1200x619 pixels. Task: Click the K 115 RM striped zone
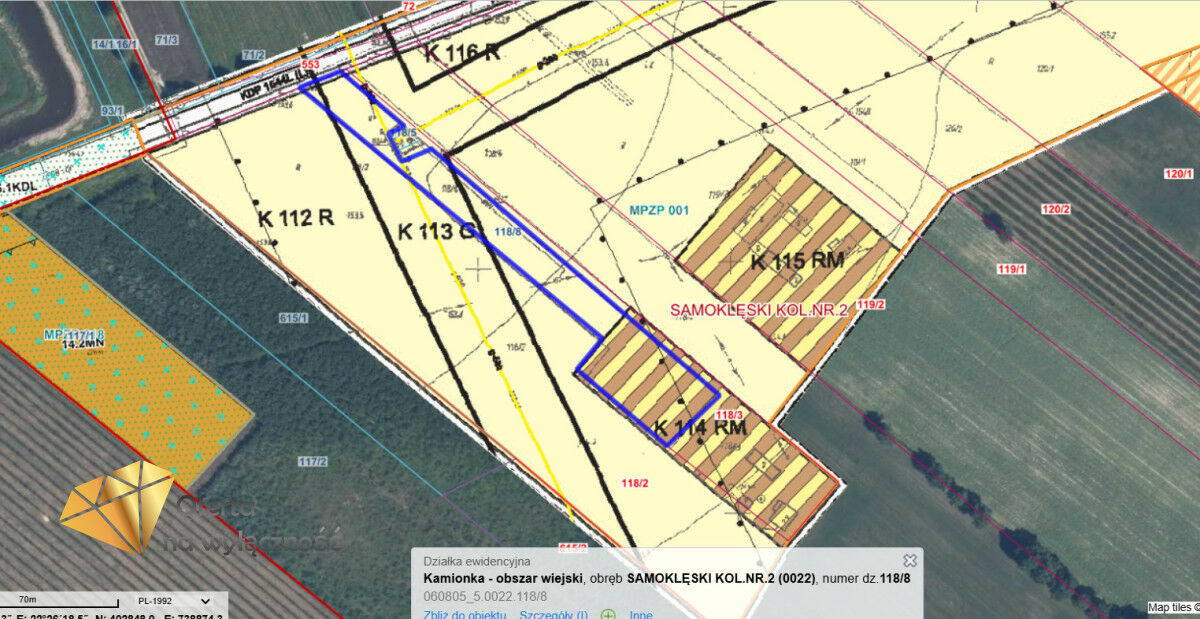click(x=797, y=261)
